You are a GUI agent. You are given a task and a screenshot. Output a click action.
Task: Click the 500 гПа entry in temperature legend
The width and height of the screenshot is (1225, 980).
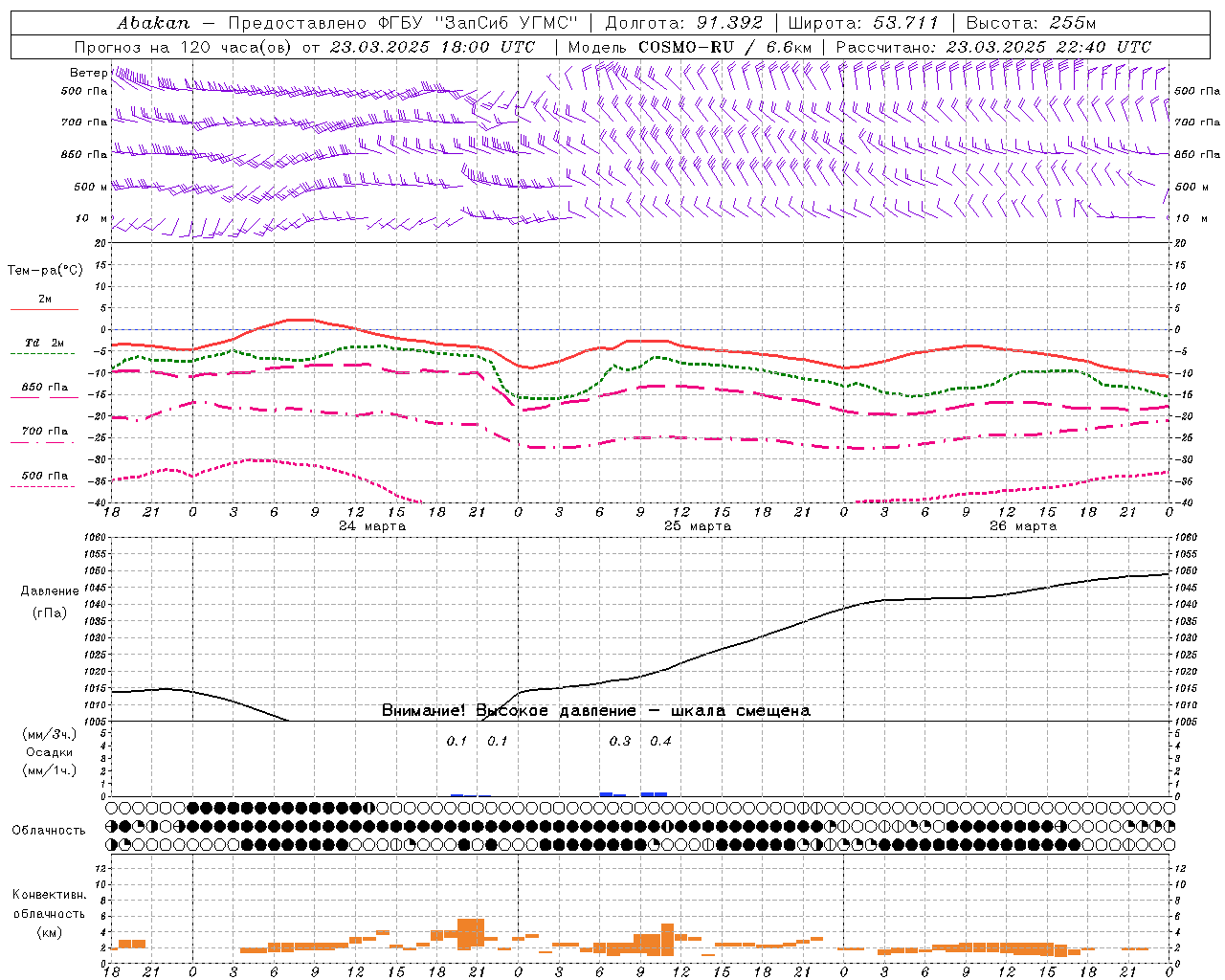[45, 476]
